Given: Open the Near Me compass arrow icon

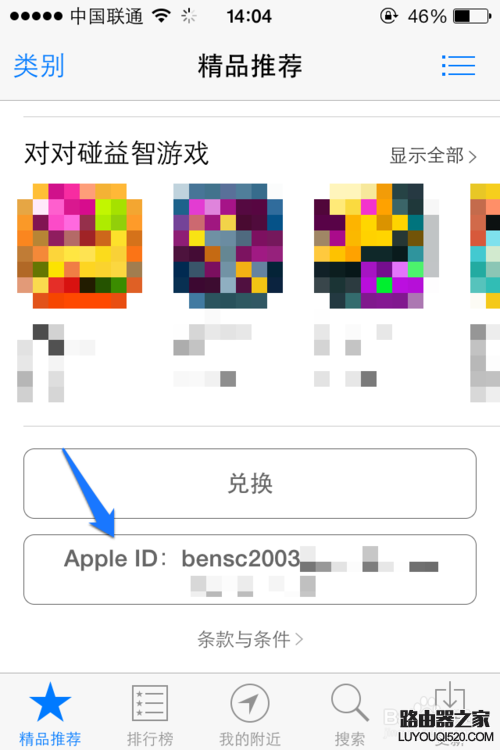Looking at the screenshot, I should click(250, 702).
